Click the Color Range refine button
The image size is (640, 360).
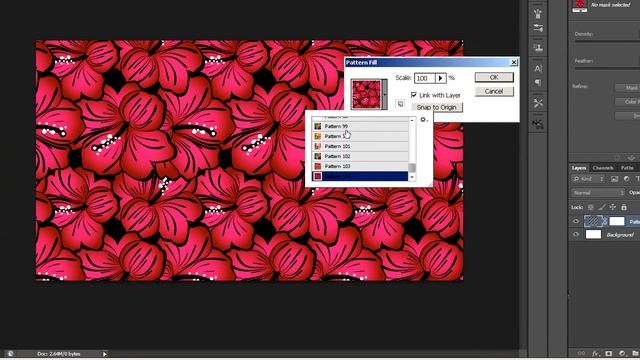click(x=628, y=102)
